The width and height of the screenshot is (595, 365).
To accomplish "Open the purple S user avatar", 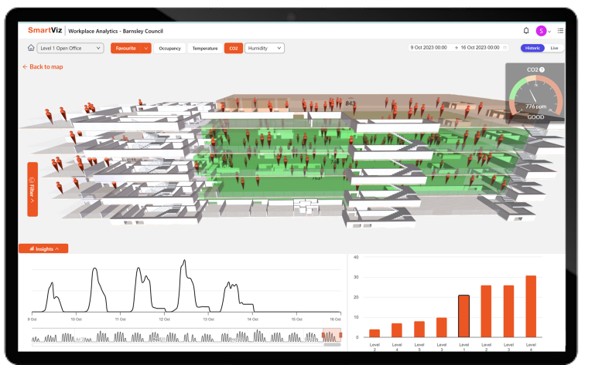I will point(541,31).
